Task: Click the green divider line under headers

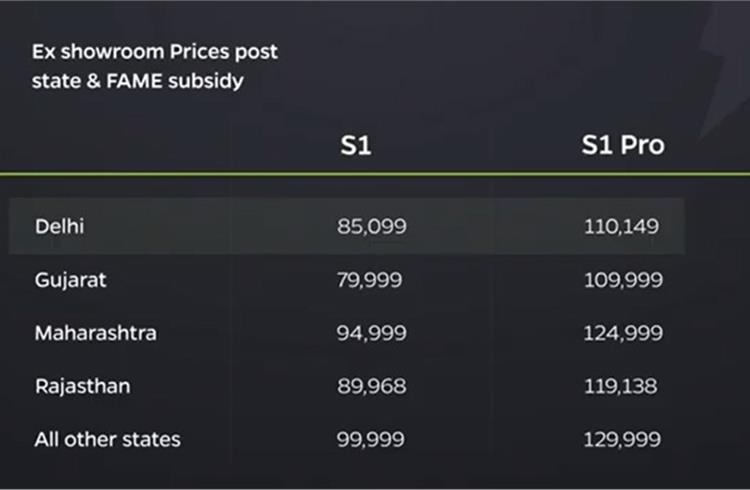Action: click(x=375, y=174)
